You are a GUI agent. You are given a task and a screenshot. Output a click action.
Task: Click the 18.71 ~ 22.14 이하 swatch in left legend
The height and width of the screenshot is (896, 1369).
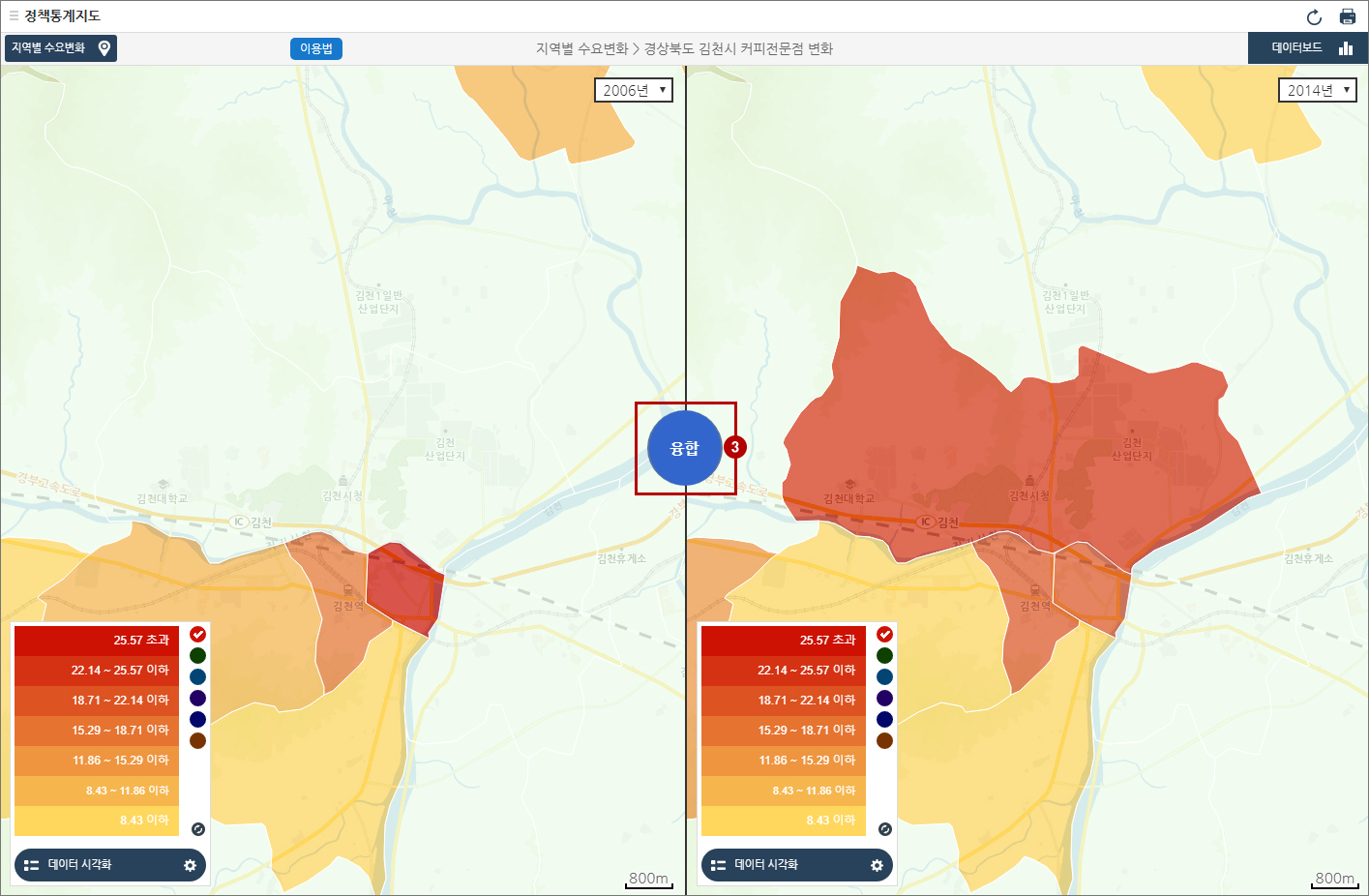coord(97,701)
